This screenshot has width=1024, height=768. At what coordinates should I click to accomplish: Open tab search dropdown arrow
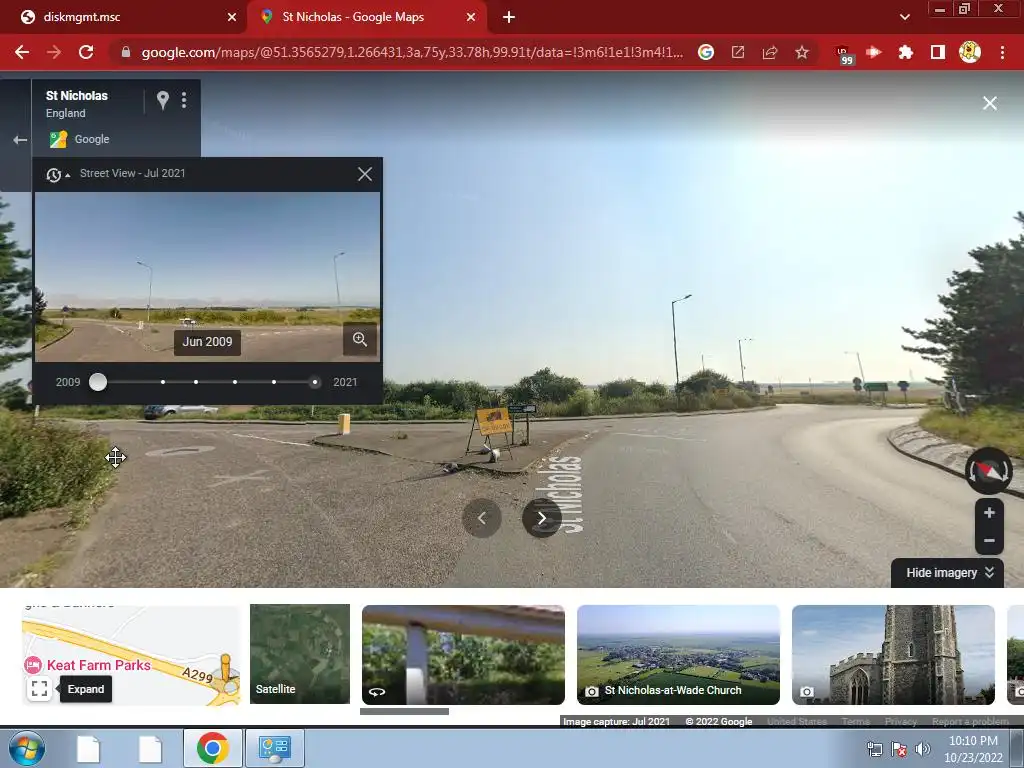point(904,17)
